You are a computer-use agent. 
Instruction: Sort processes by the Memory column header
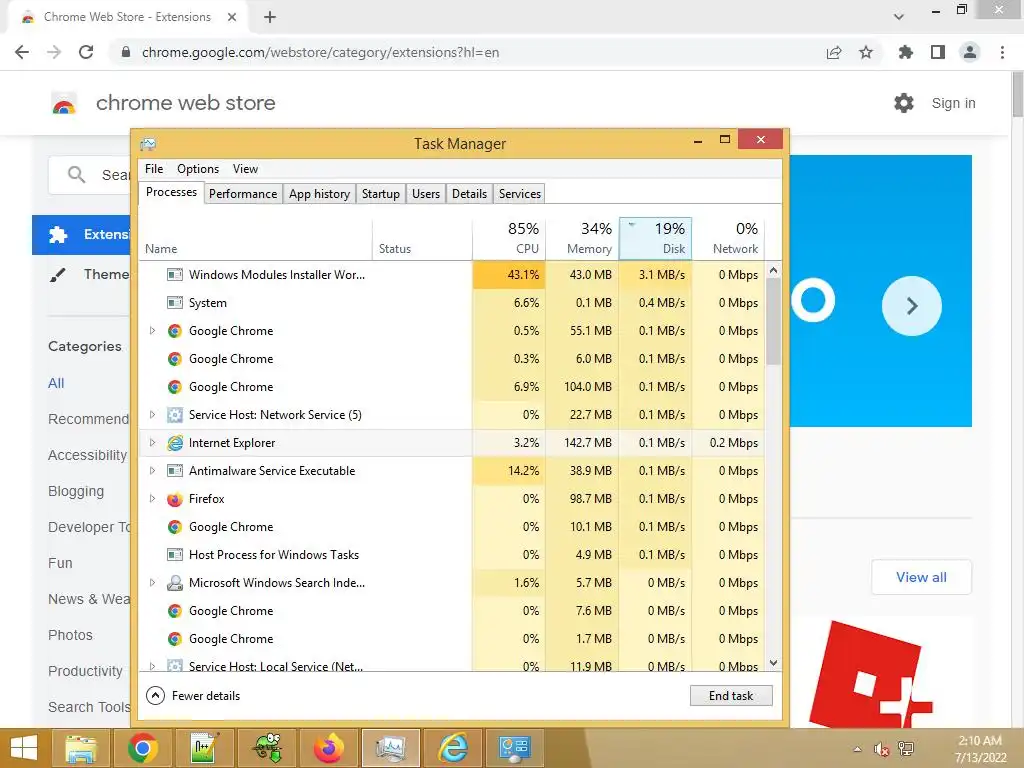(583, 238)
